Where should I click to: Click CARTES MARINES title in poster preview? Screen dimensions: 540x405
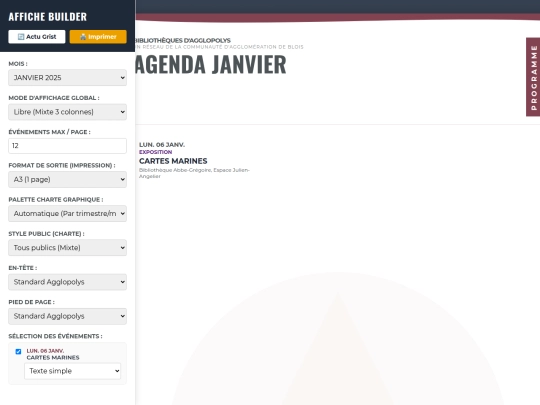[173, 161]
